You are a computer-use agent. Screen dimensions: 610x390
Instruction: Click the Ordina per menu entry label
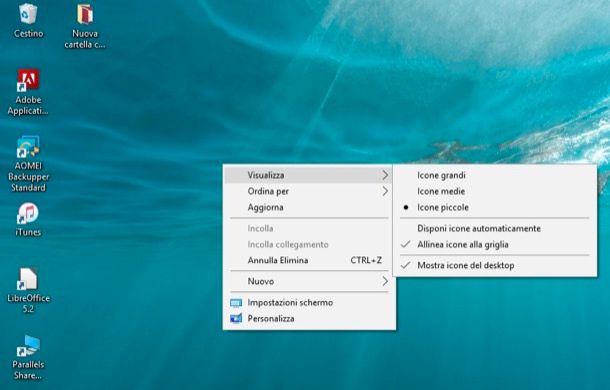pos(268,191)
